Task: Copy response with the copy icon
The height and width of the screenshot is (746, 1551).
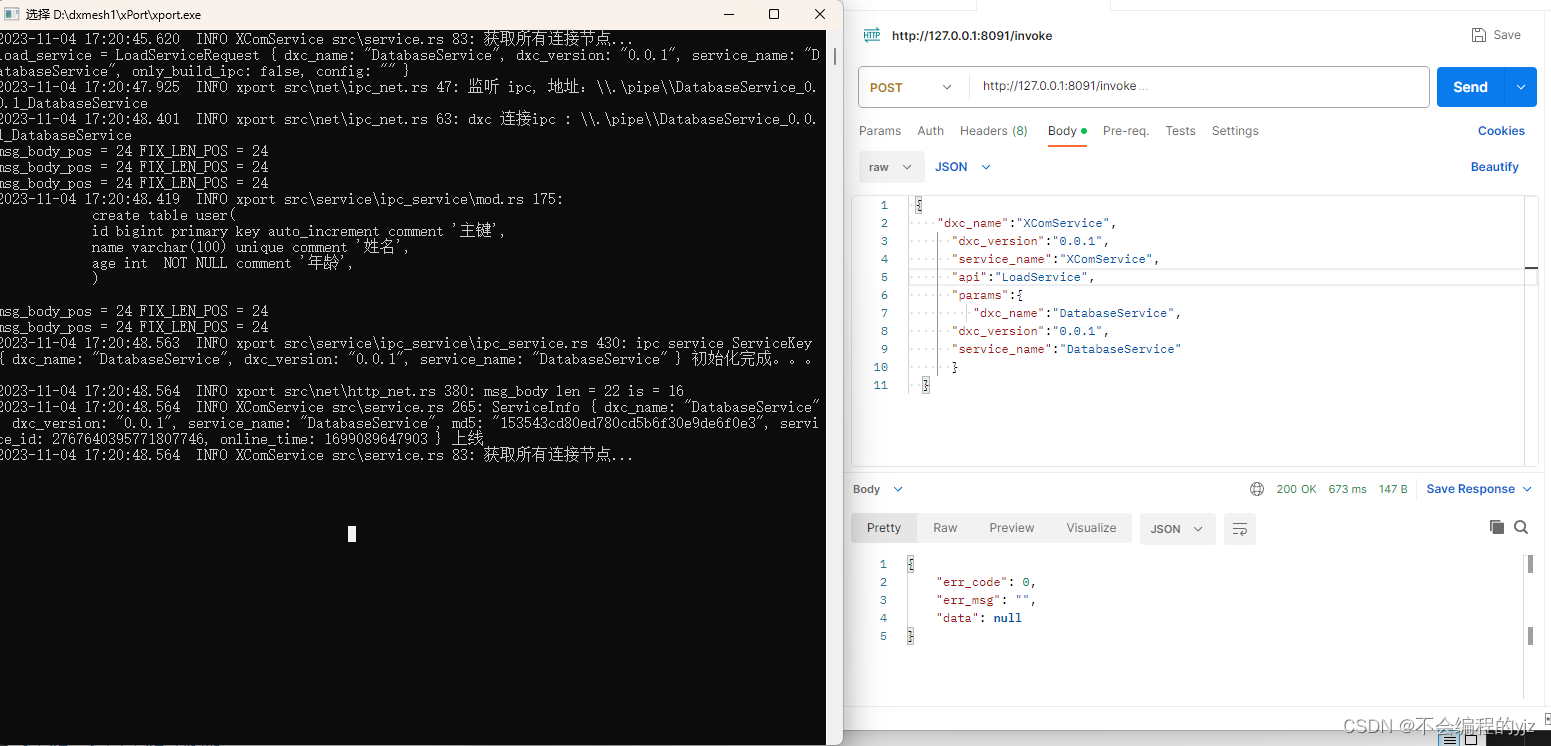Action: pos(1496,527)
